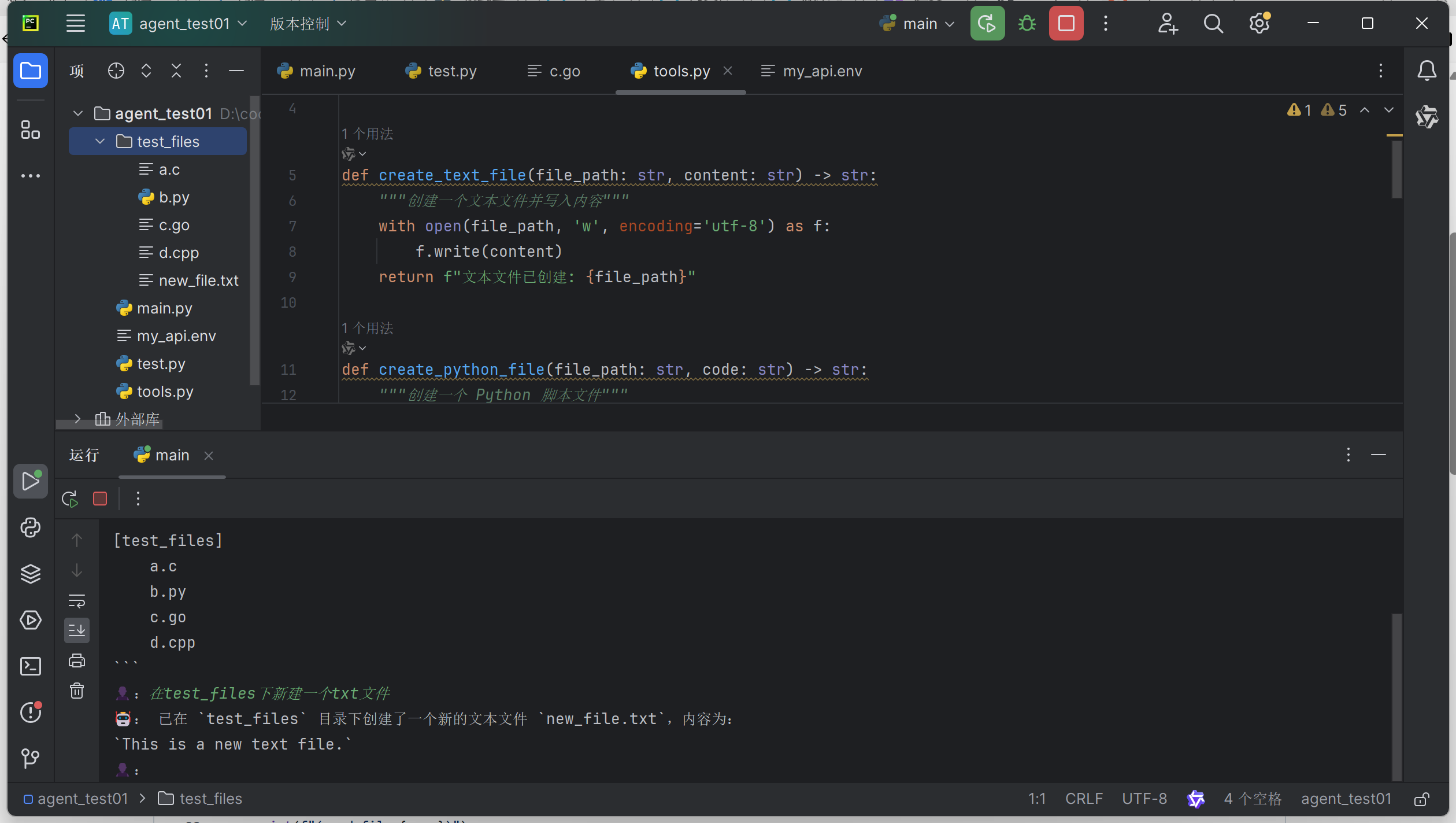The image size is (1456, 823).
Task: Start a Code With Me session
Action: tap(1168, 23)
